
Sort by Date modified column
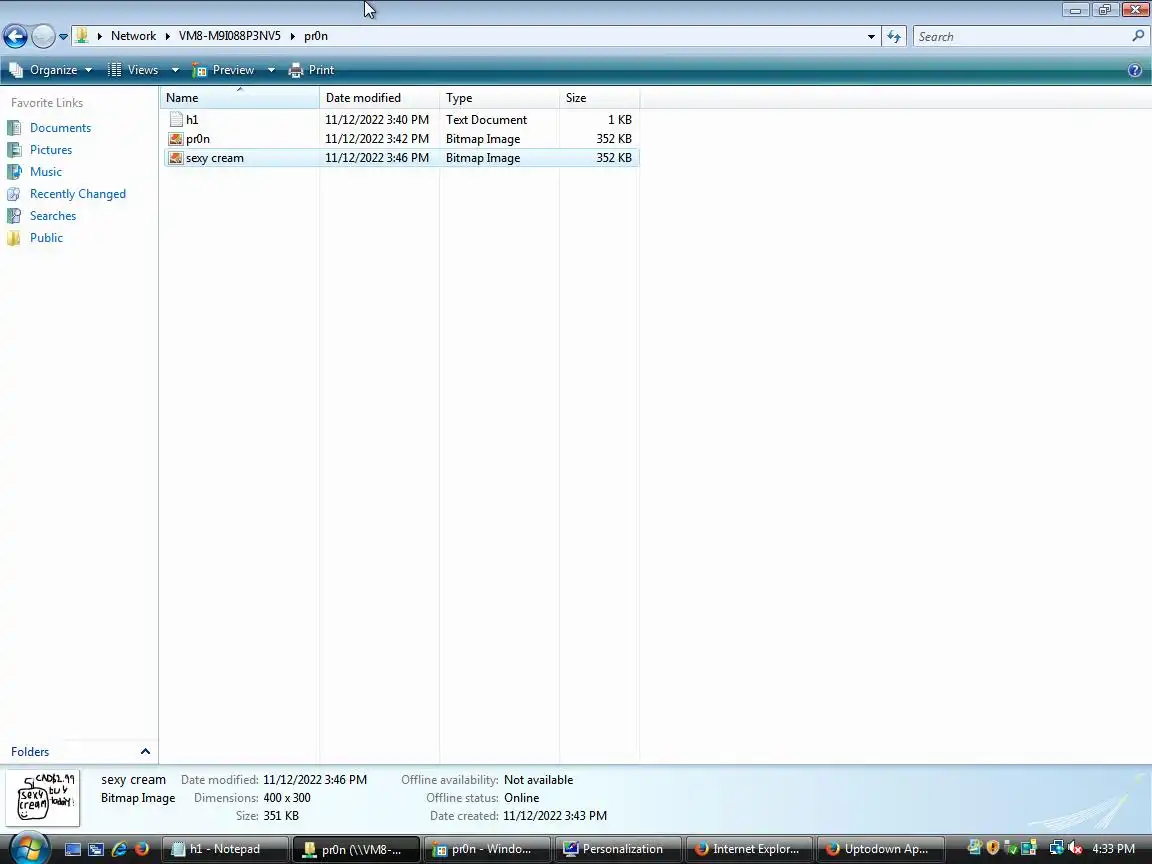click(x=379, y=98)
